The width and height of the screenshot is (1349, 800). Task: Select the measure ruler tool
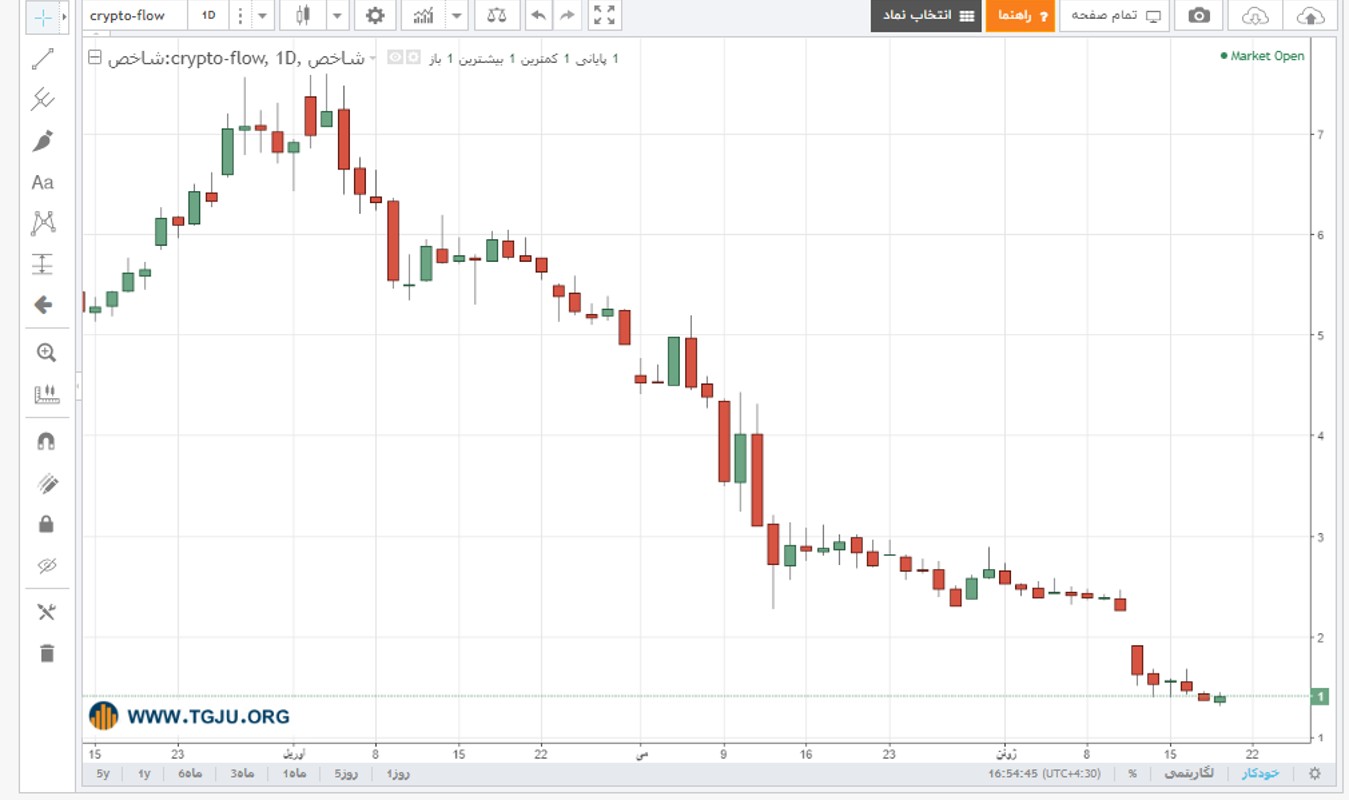coord(46,394)
